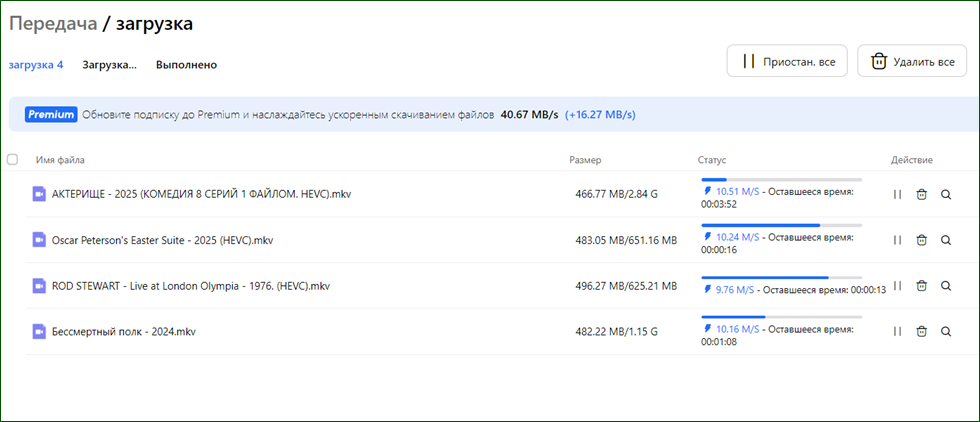Click the 10.51 M/S speed value
The width and height of the screenshot is (980, 422).
pyautogui.click(x=738, y=191)
